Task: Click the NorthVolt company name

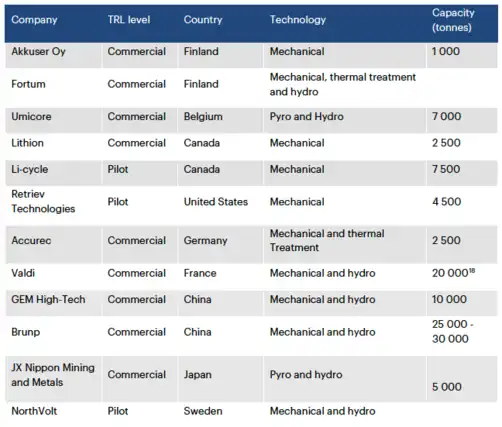Action: click(x=34, y=411)
